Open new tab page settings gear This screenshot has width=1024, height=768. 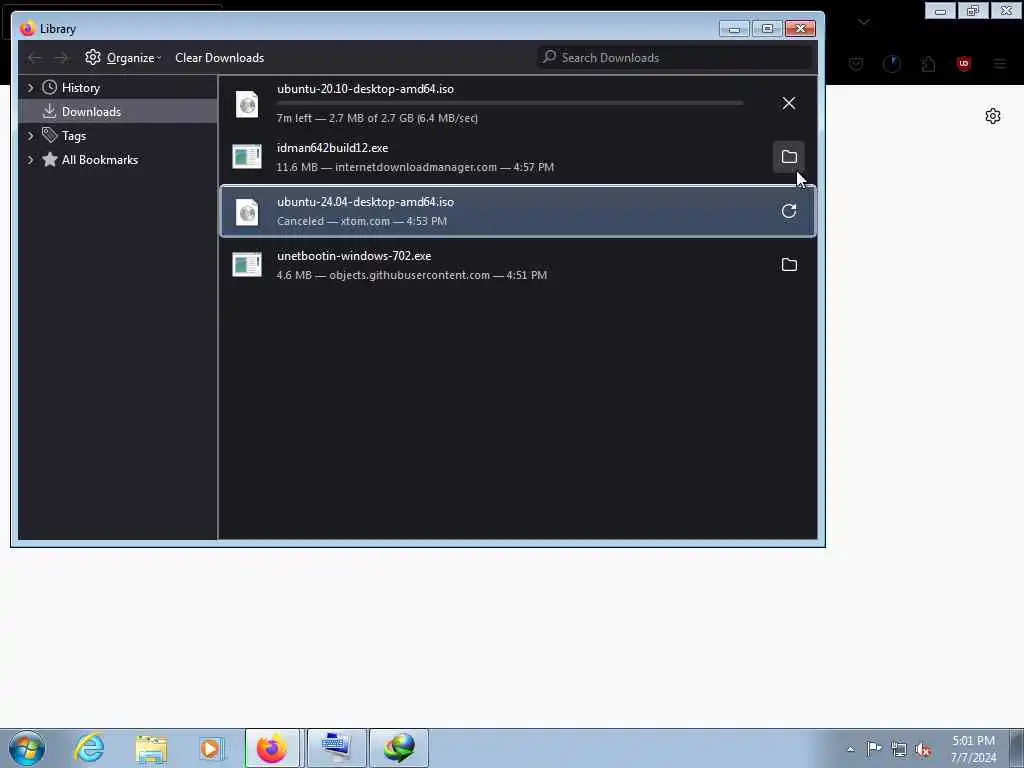(x=993, y=116)
